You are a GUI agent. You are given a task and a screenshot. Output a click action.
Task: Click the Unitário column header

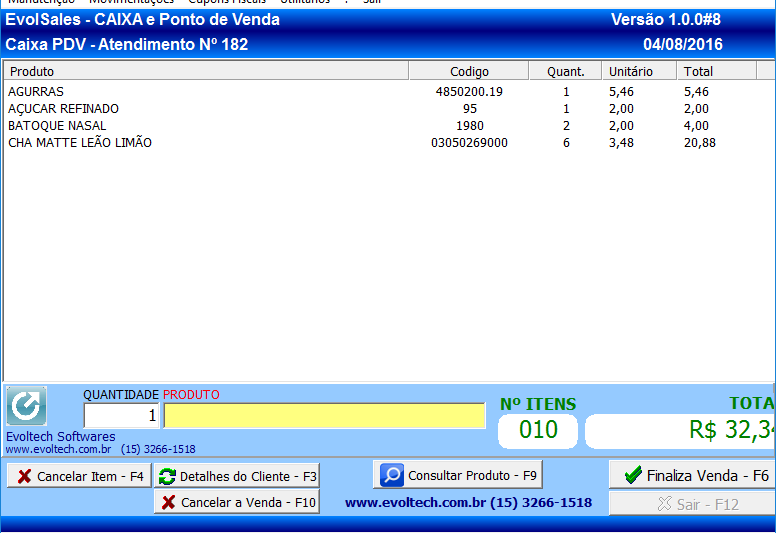[x=639, y=71]
